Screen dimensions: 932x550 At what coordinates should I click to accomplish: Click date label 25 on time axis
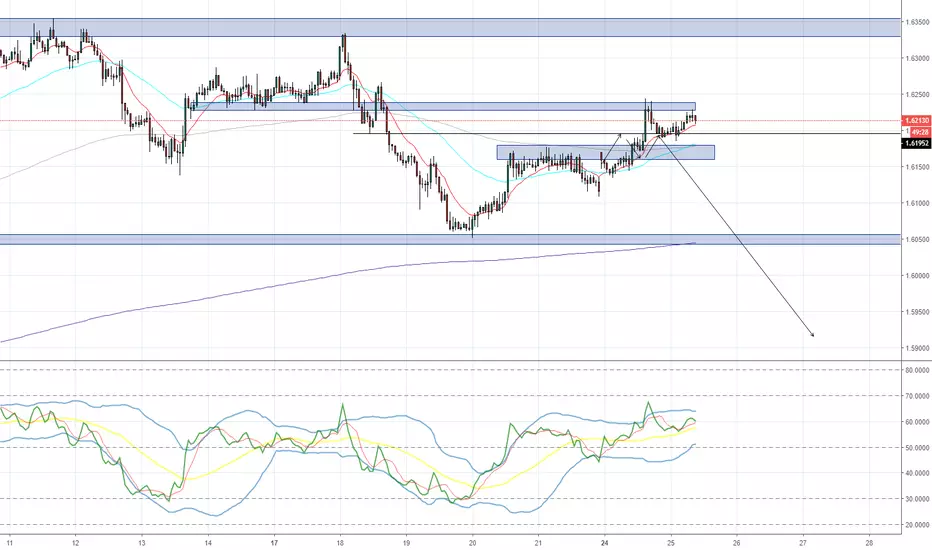[671, 543]
